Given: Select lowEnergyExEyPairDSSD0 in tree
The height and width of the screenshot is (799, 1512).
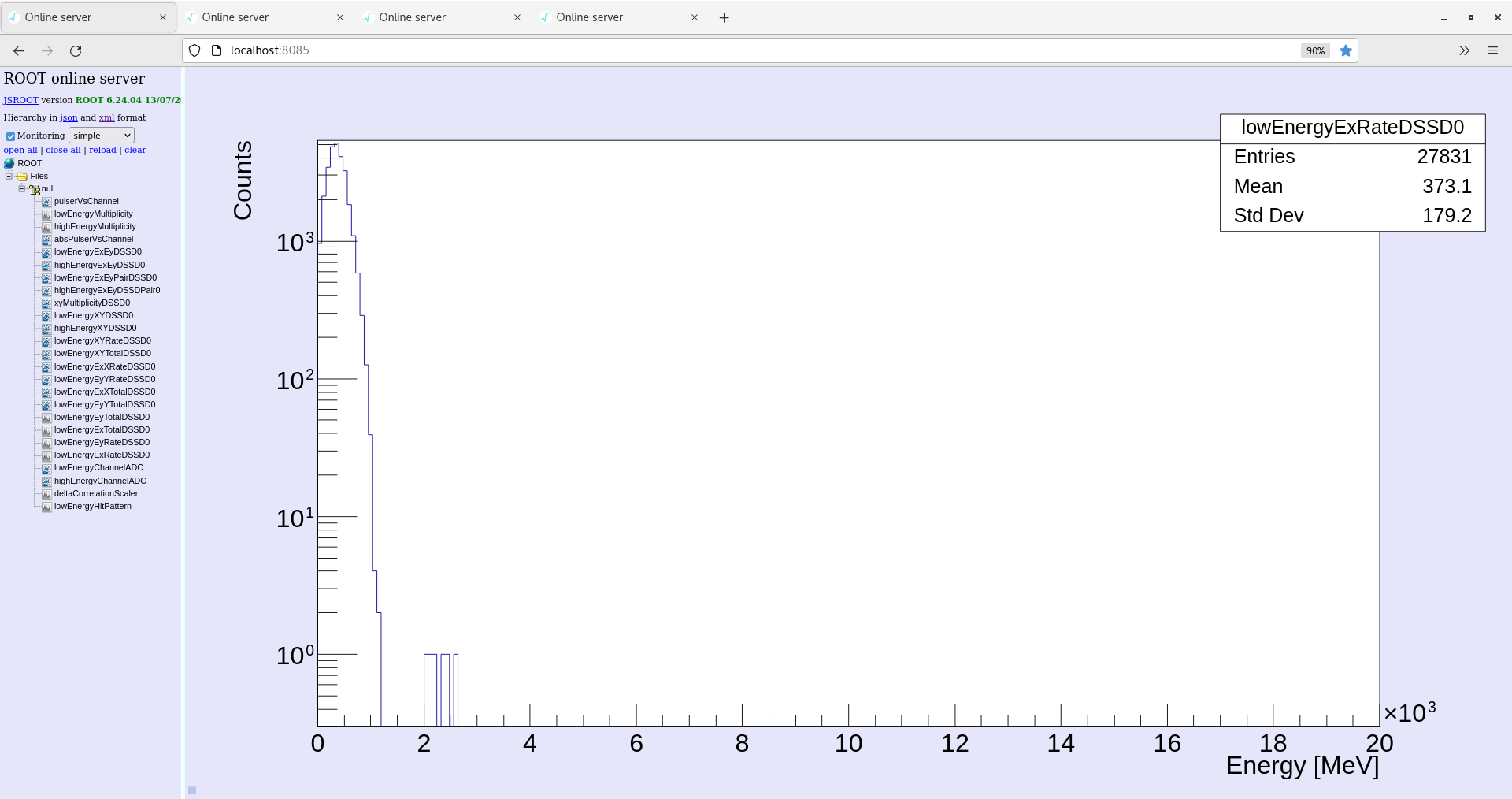Looking at the screenshot, I should pos(106,277).
